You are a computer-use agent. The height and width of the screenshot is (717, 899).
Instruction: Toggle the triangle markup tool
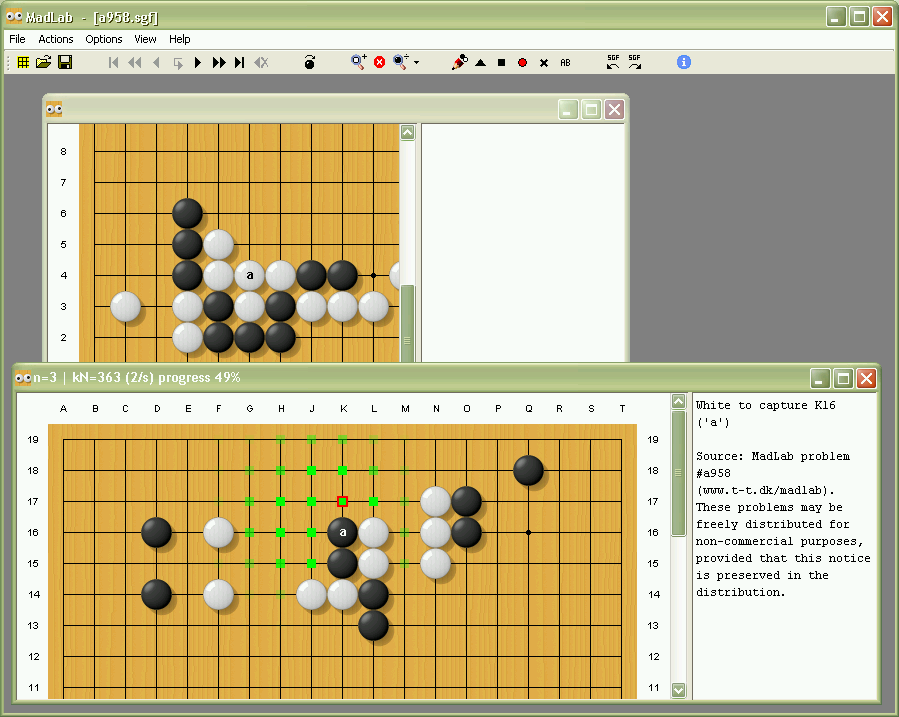click(x=480, y=62)
